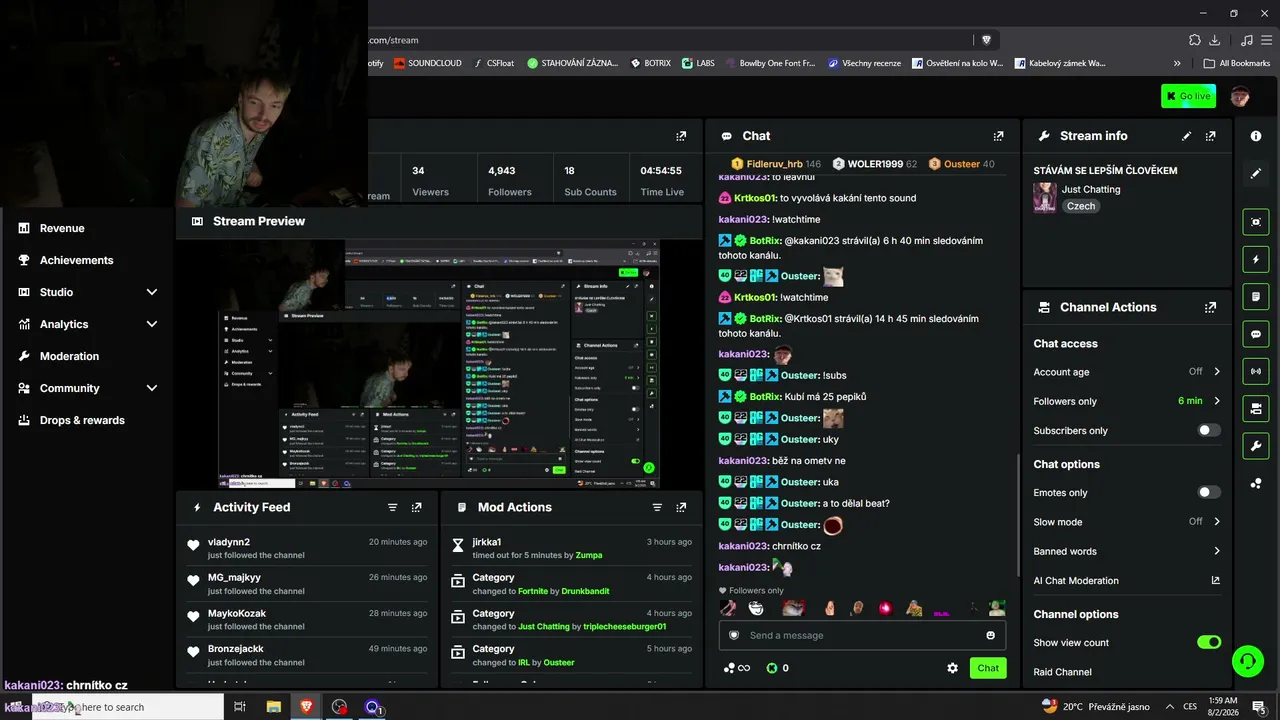Screen dimensions: 1280x720
Task: Send message with the Chat button
Action: pos(988,668)
